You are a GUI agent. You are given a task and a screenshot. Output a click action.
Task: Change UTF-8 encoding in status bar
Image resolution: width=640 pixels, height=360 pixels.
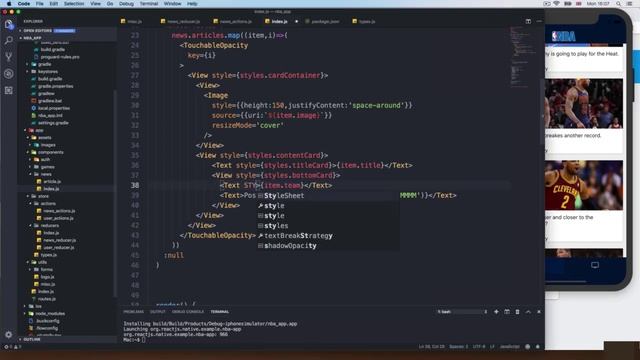tap(479, 347)
